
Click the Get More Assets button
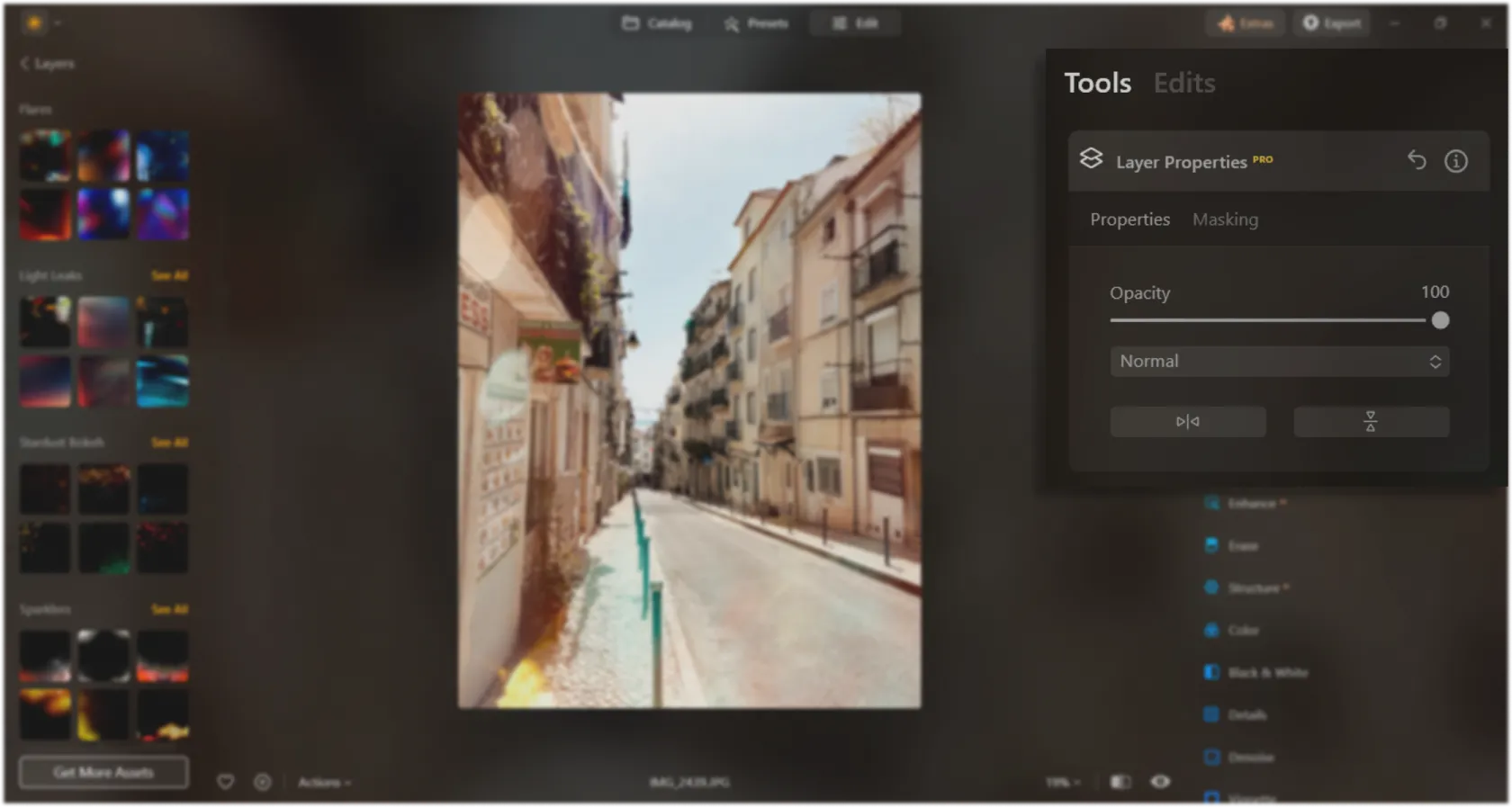103,772
